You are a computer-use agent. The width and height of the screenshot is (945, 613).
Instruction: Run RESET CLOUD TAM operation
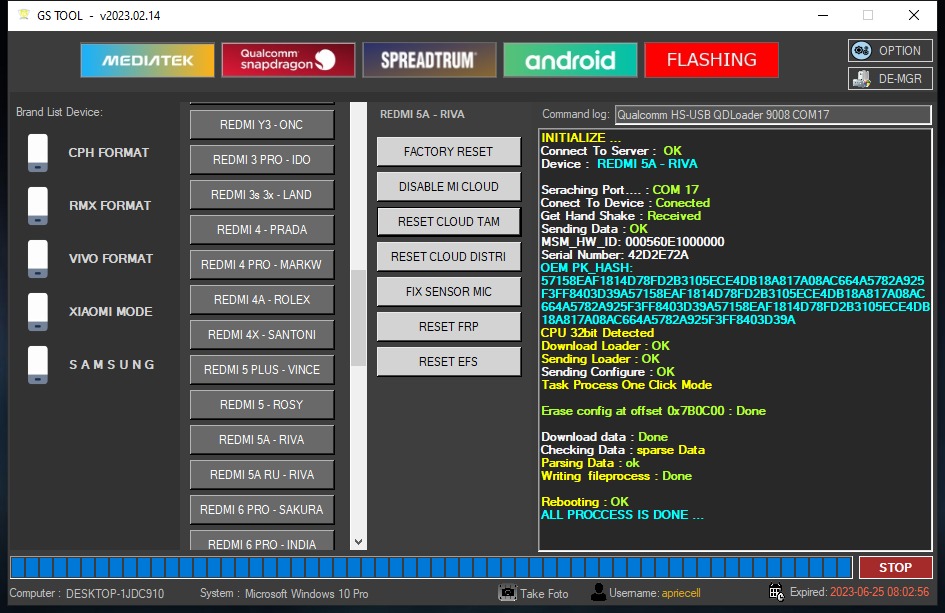click(448, 222)
